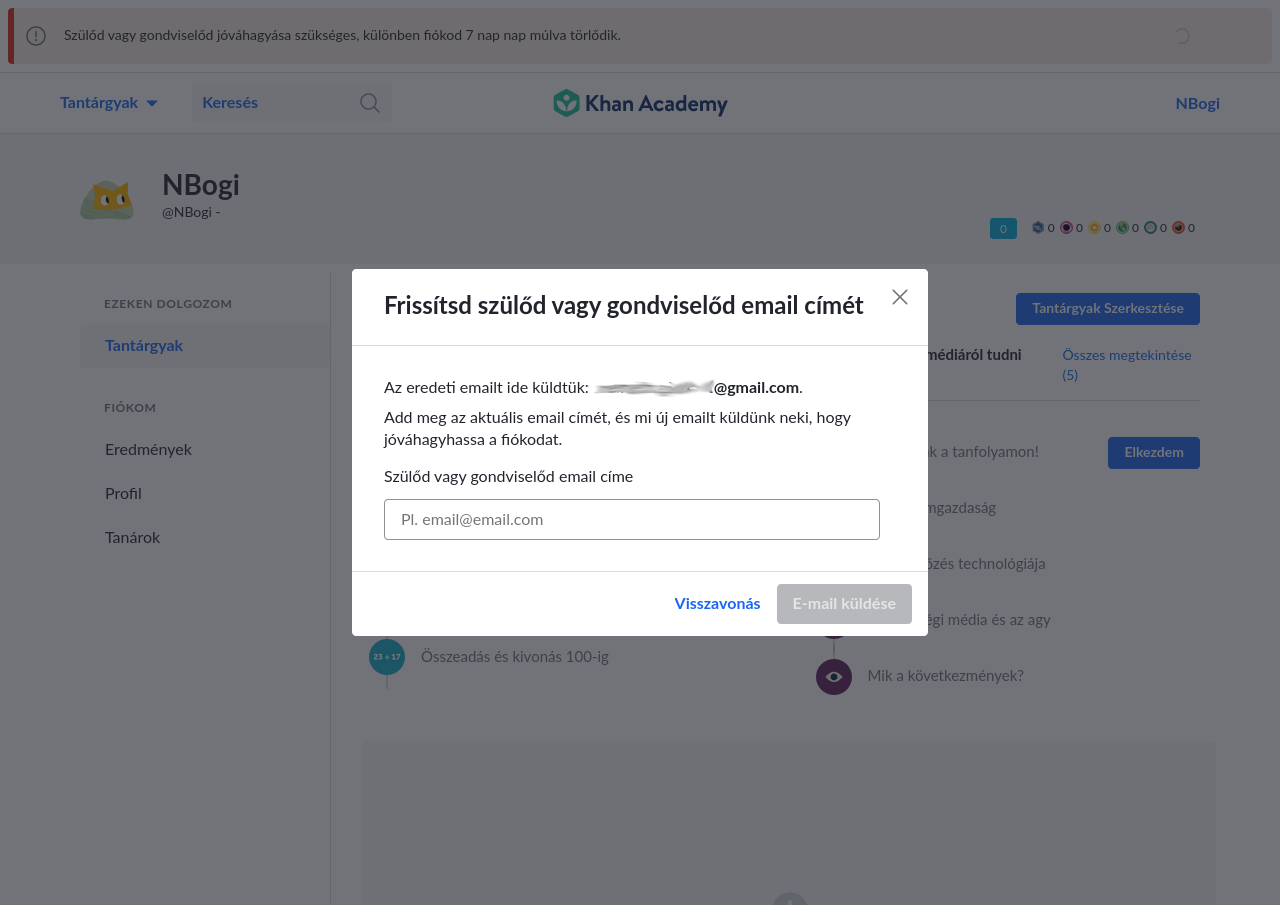Click the NBogi avatar image

point(107,199)
